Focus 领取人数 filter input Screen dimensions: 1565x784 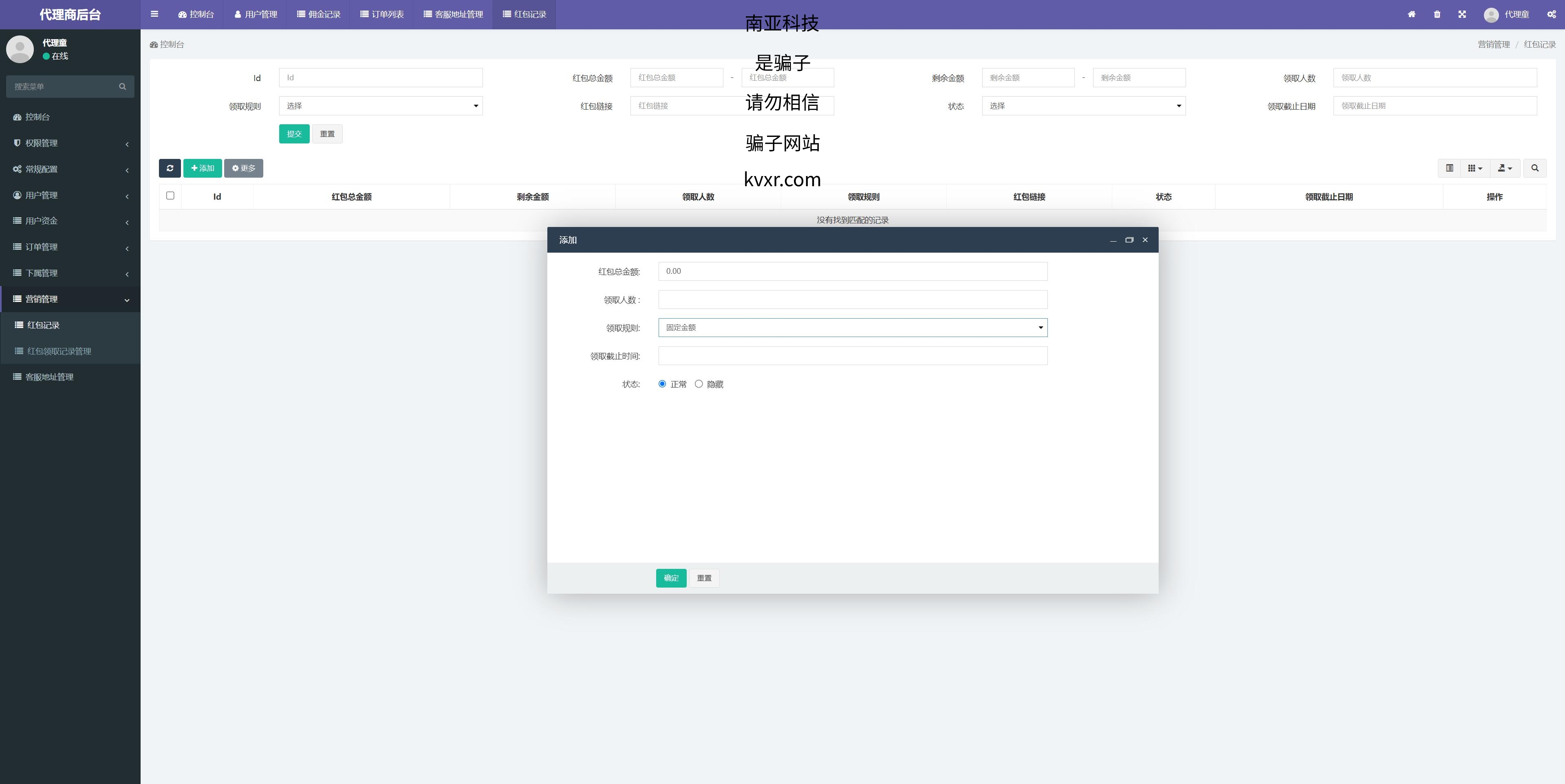click(x=1435, y=78)
